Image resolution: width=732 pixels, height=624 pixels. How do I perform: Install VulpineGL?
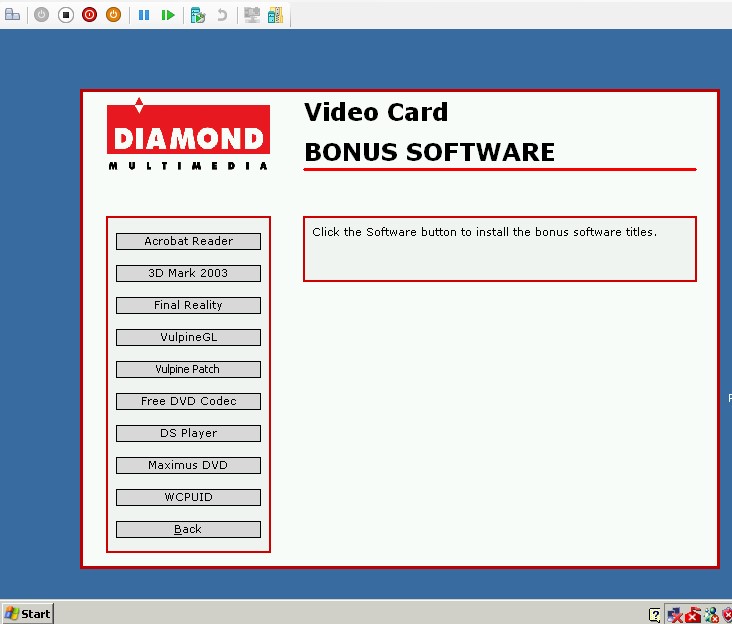point(188,337)
